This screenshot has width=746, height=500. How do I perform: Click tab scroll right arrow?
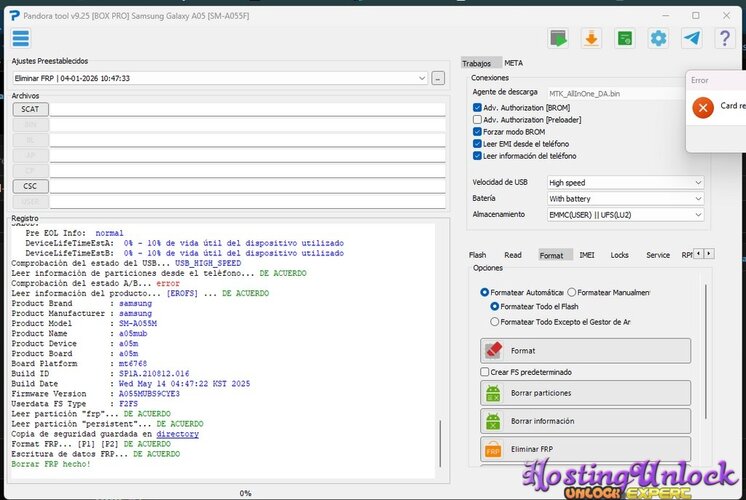709,254
